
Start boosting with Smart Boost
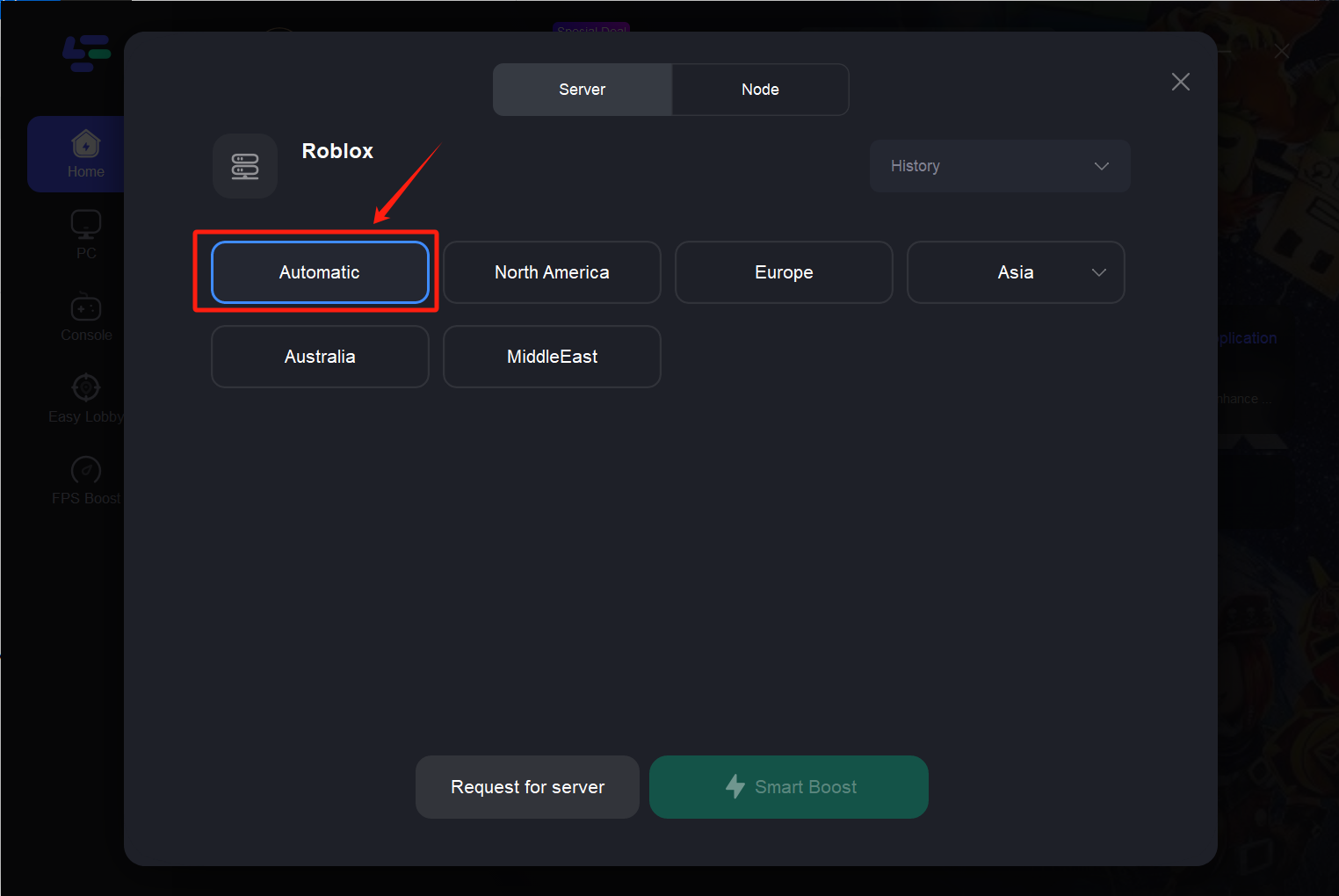(x=788, y=786)
